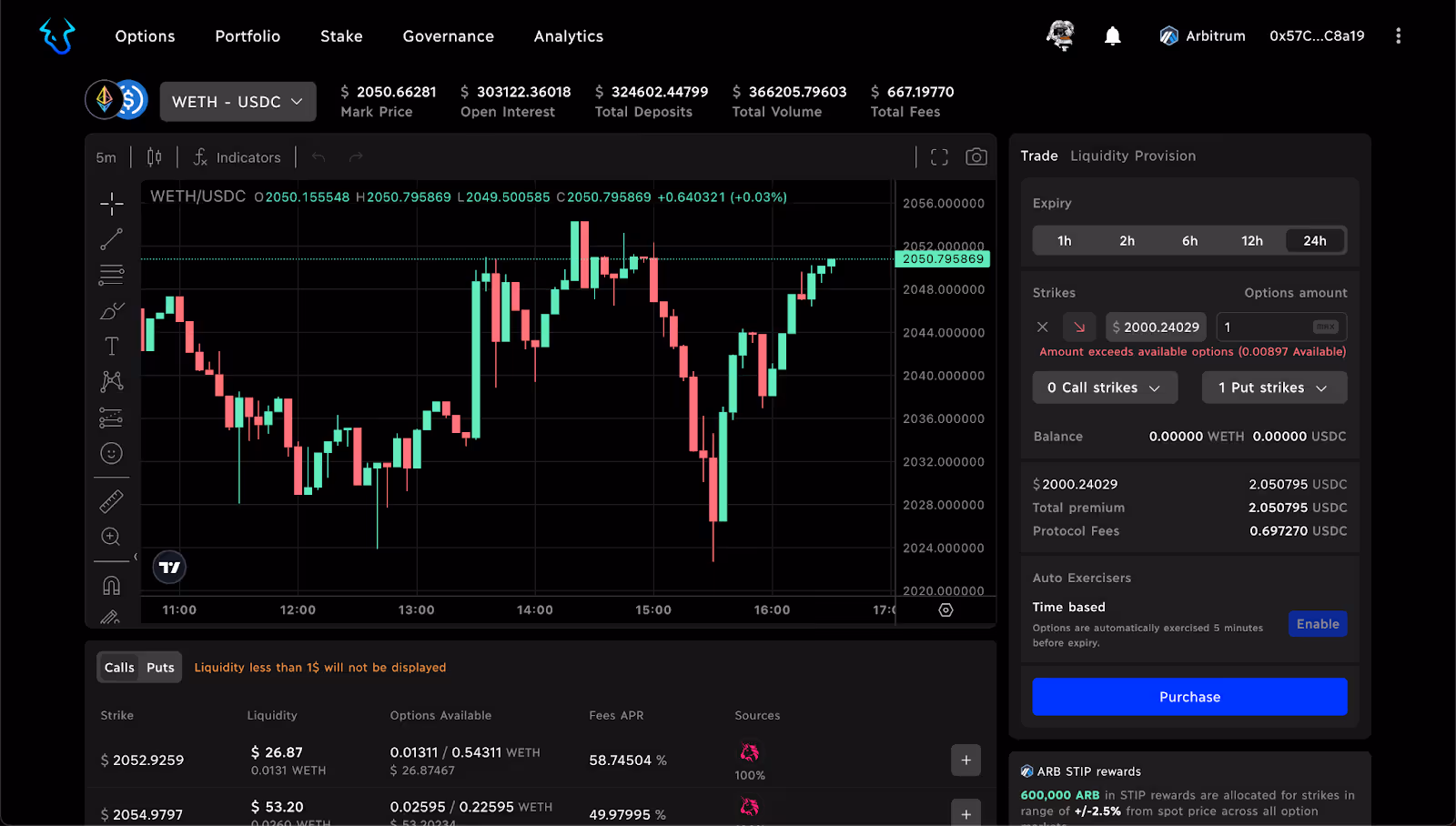The image size is (1456, 826).
Task: Switch the options table to Puts
Action: pyautogui.click(x=160, y=667)
